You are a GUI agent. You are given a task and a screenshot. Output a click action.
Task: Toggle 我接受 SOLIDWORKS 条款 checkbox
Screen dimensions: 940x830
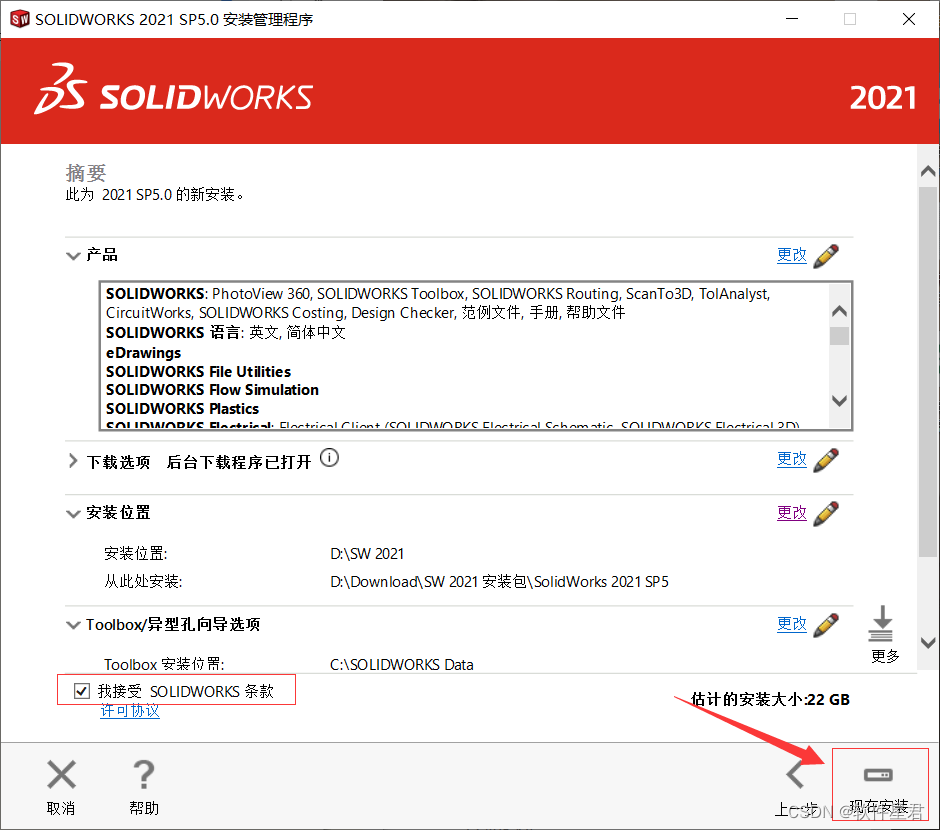pos(82,691)
